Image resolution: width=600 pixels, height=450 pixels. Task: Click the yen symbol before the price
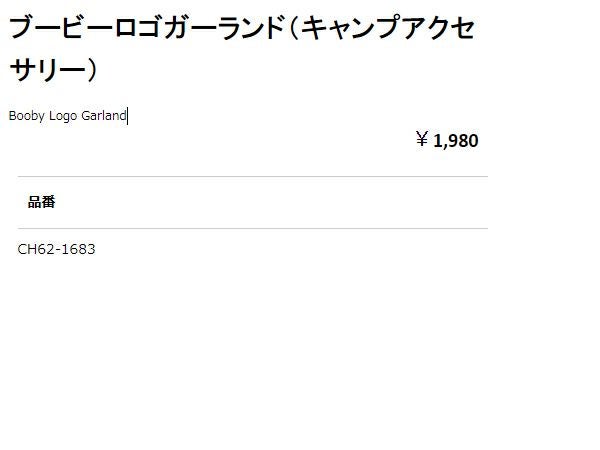pyautogui.click(x=422, y=140)
